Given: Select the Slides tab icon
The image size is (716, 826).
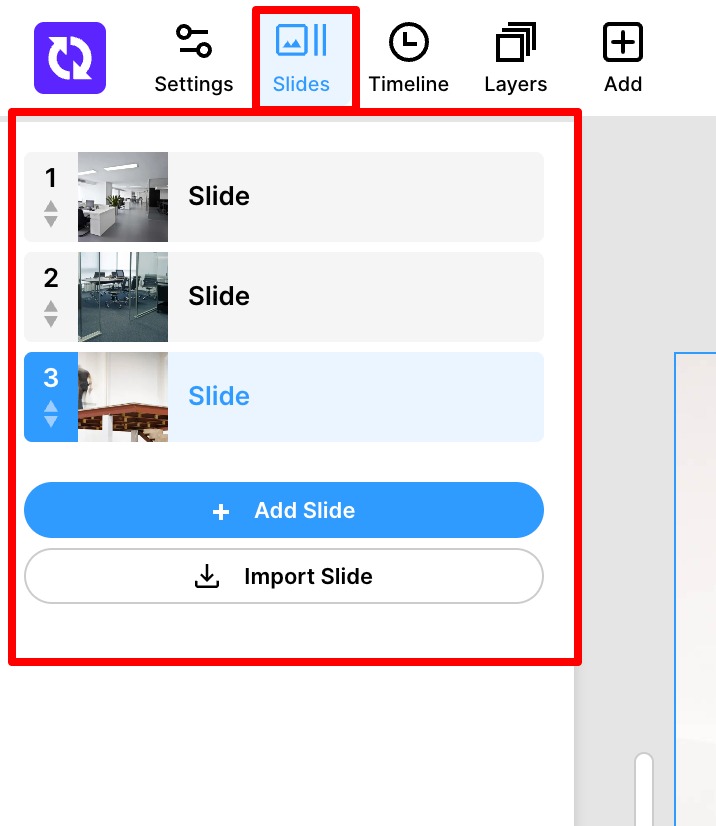Looking at the screenshot, I should click(x=301, y=40).
